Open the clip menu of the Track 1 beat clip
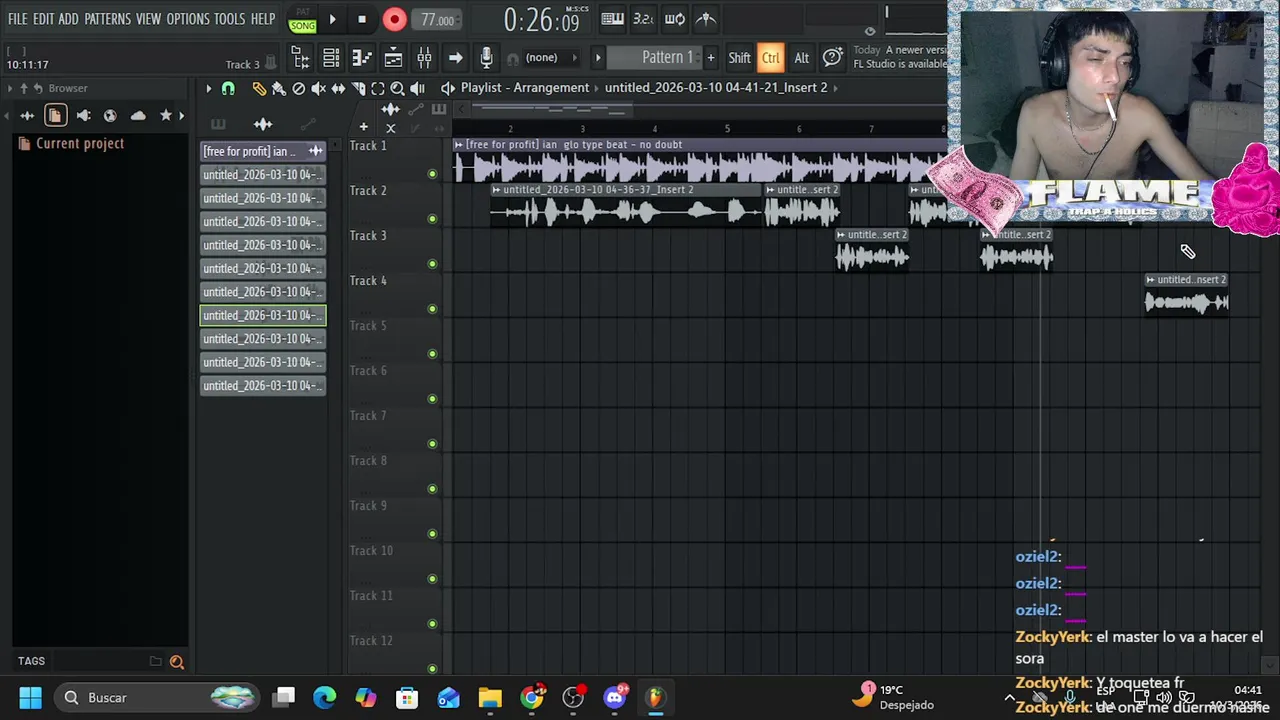This screenshot has width=1280, height=720. pyautogui.click(x=459, y=145)
